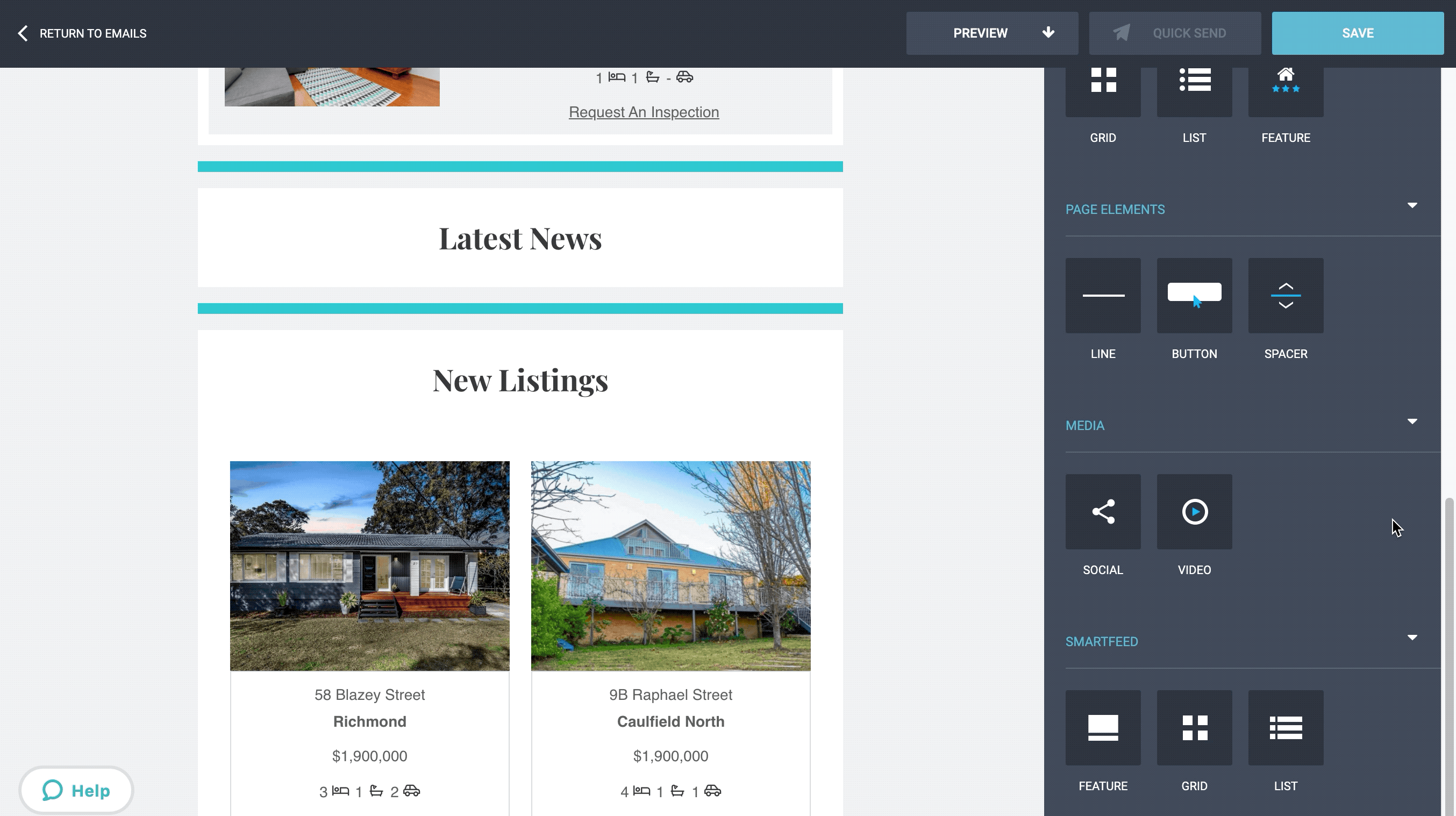Insert a Line page element

click(1103, 296)
